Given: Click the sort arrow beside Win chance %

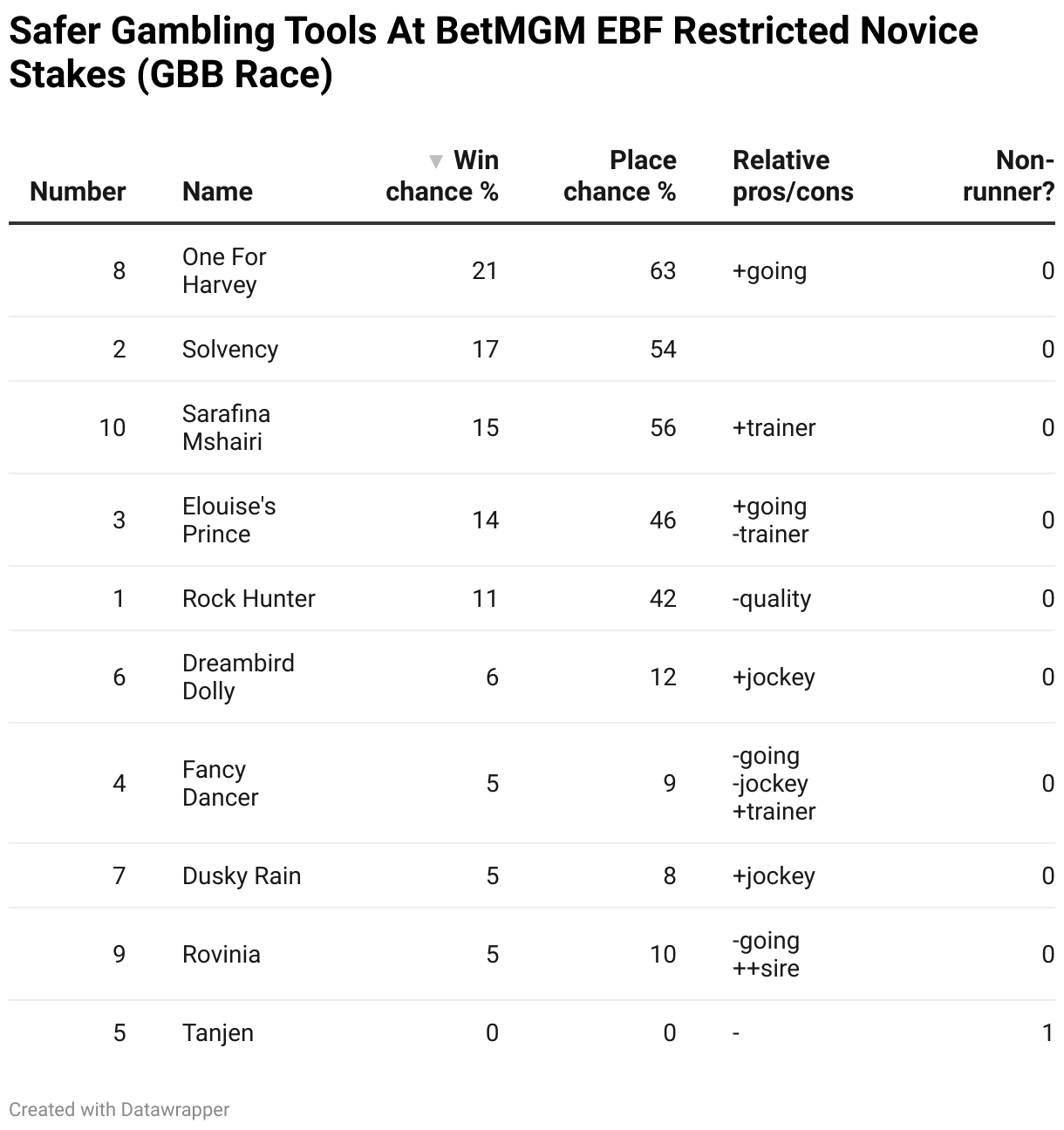Looking at the screenshot, I should 436,161.
